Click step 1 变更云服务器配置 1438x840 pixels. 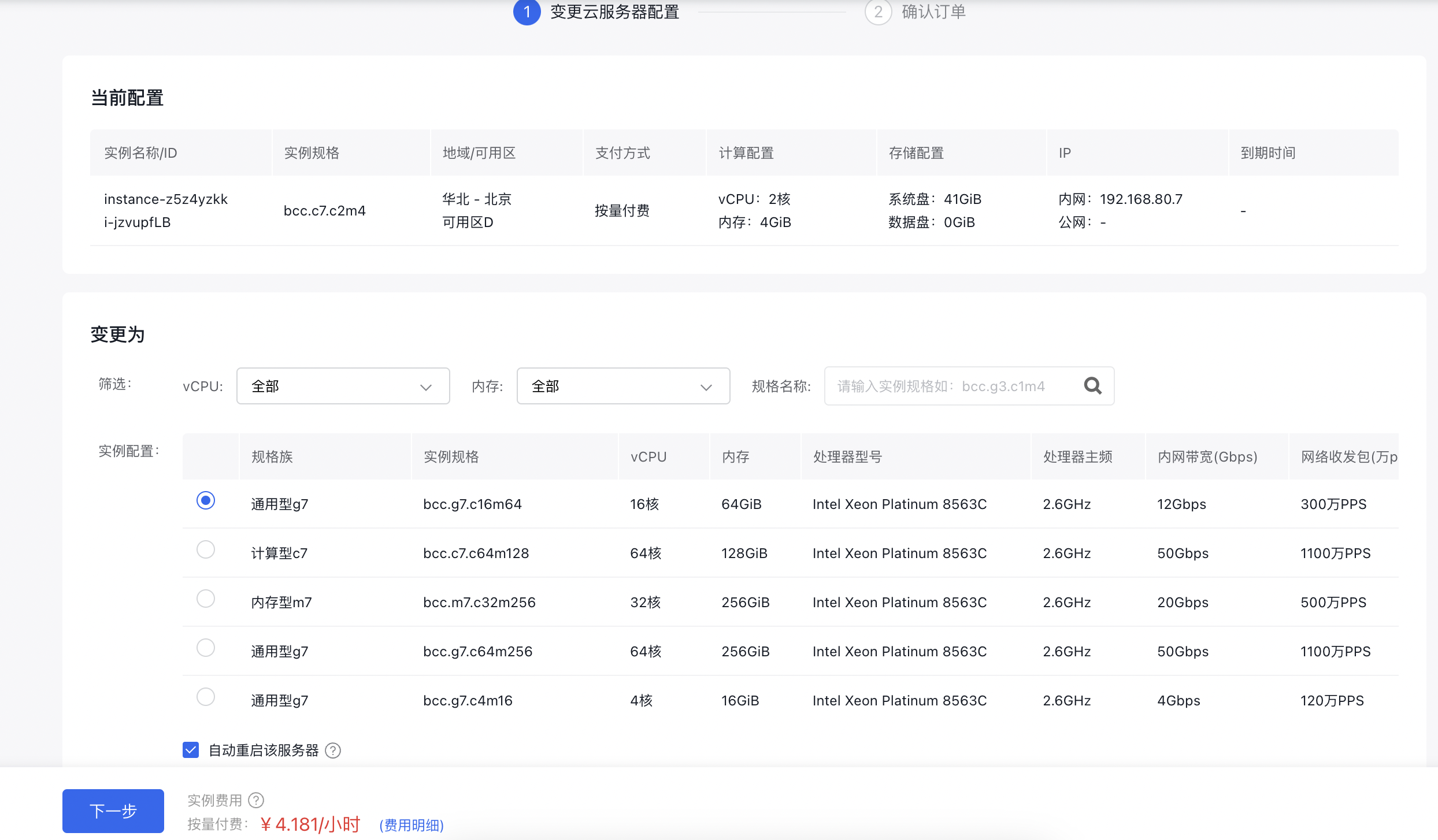pos(596,12)
